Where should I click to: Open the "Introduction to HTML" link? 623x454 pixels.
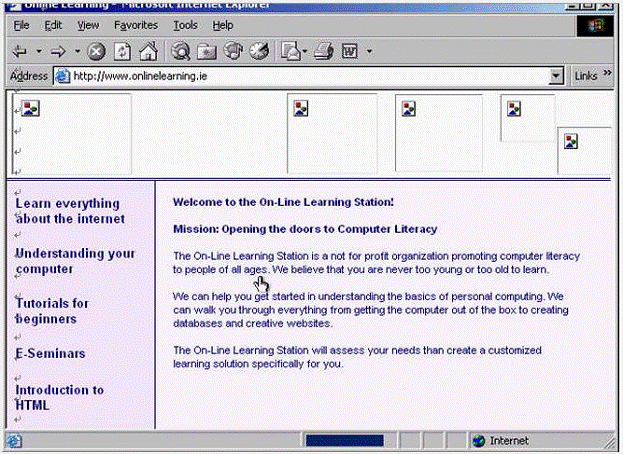[x=59, y=397]
